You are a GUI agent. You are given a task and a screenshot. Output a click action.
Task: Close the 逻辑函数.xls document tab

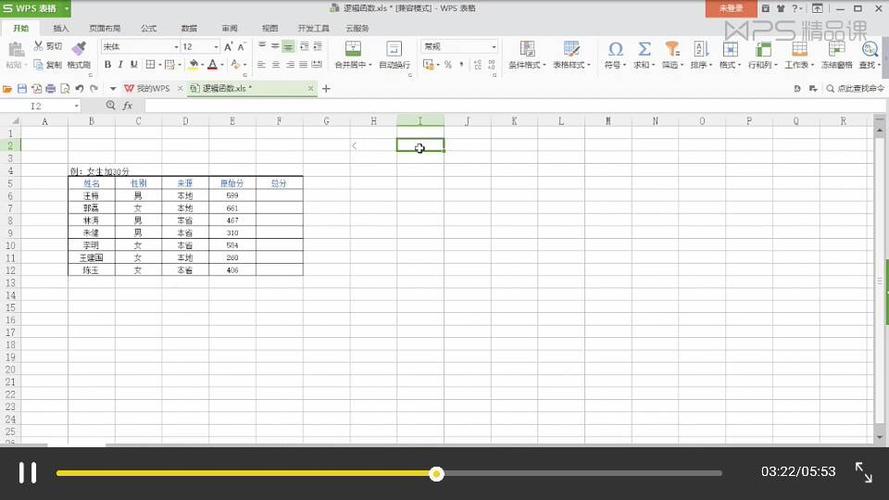pos(310,88)
